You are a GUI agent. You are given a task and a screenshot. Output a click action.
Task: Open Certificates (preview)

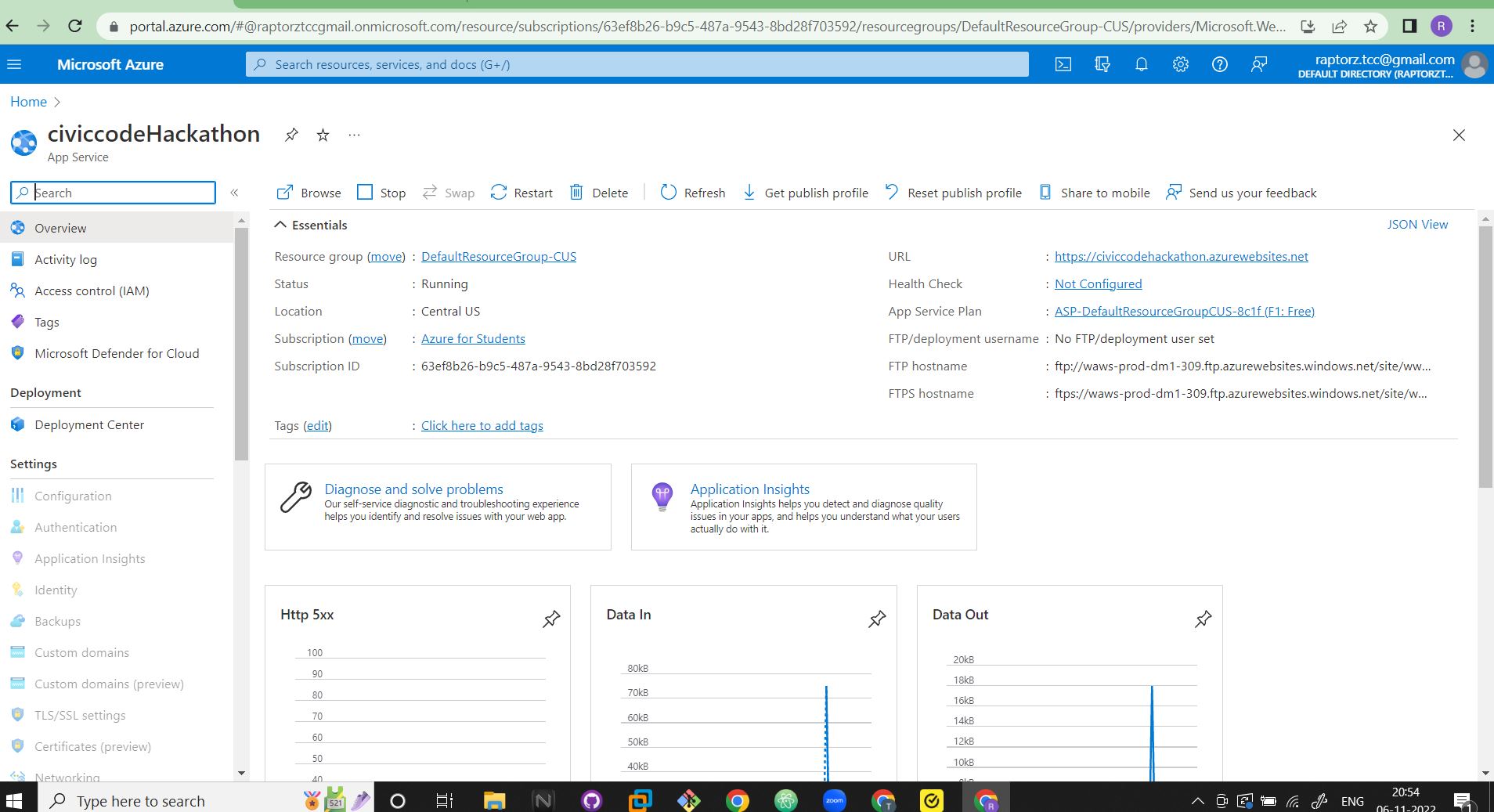(x=117, y=746)
